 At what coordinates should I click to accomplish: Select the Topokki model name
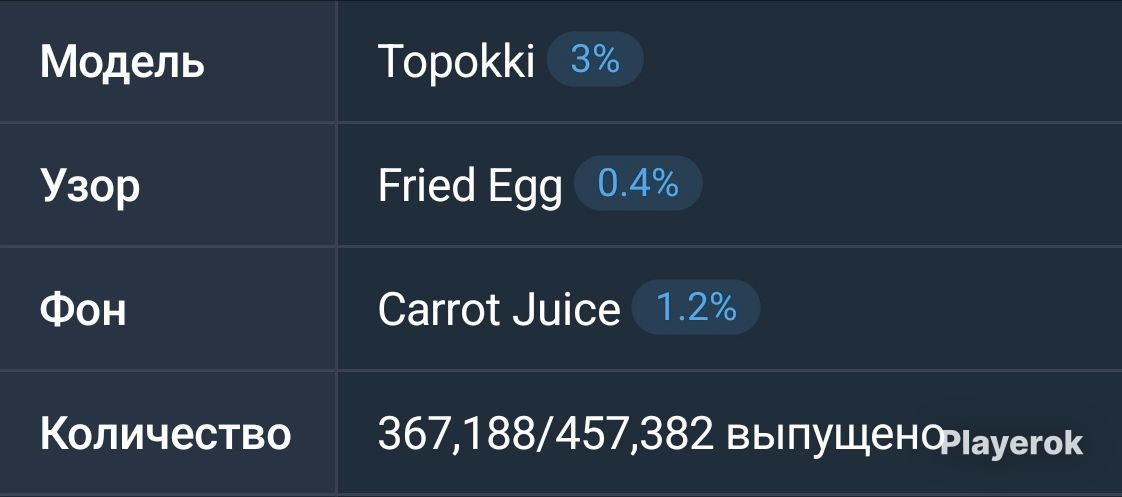click(x=456, y=61)
